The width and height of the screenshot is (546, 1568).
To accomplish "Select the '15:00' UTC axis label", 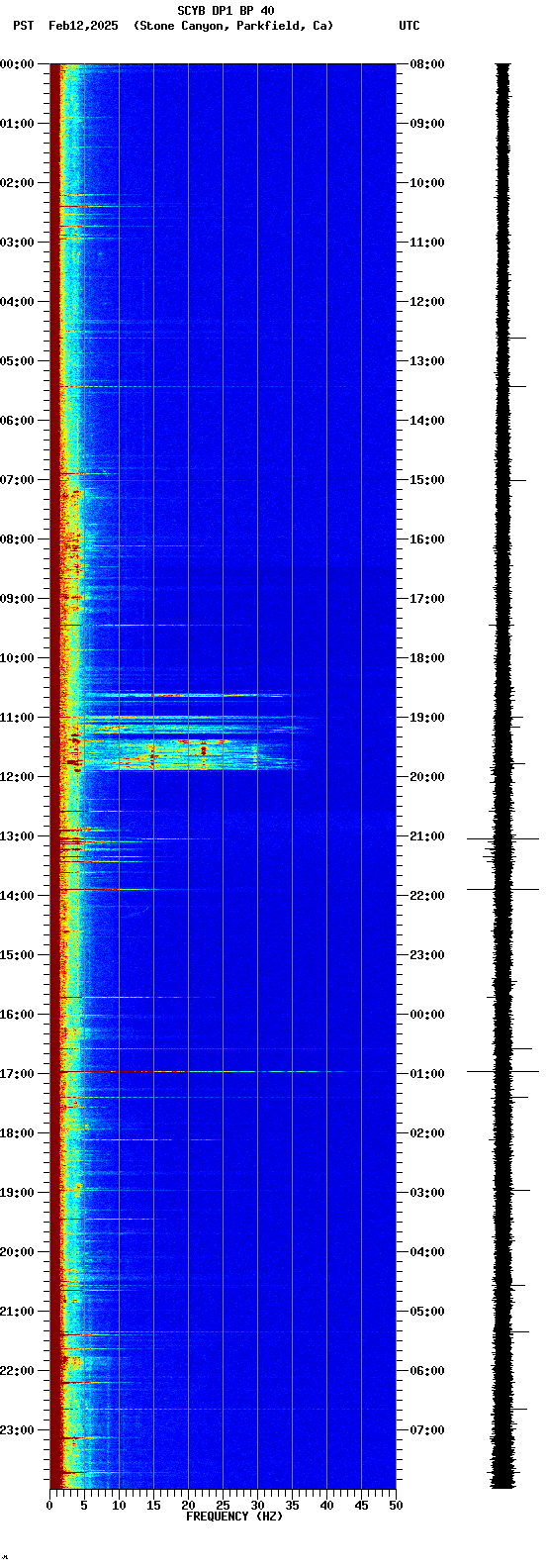I will pos(427,480).
